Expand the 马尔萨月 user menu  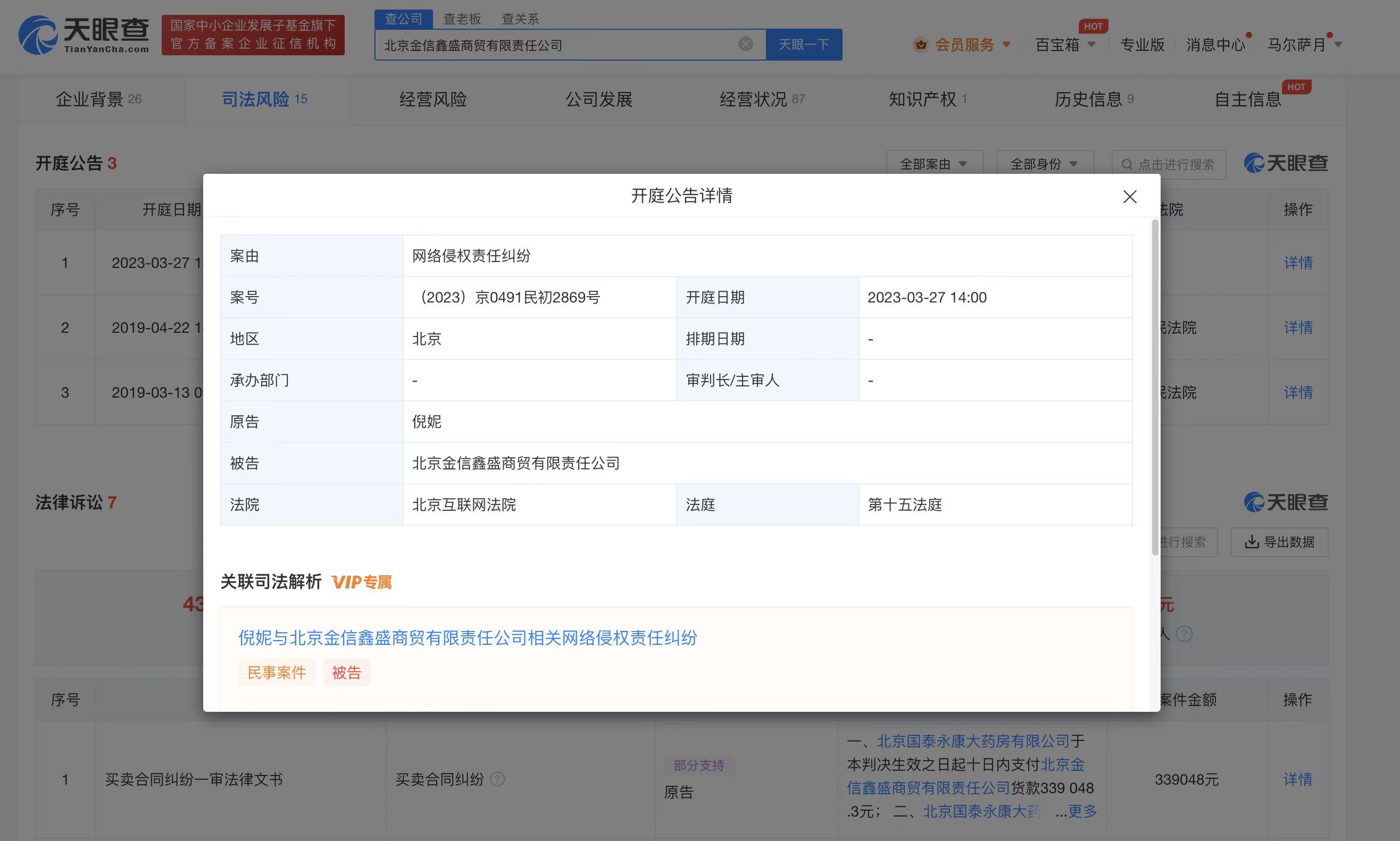pos(1338,44)
